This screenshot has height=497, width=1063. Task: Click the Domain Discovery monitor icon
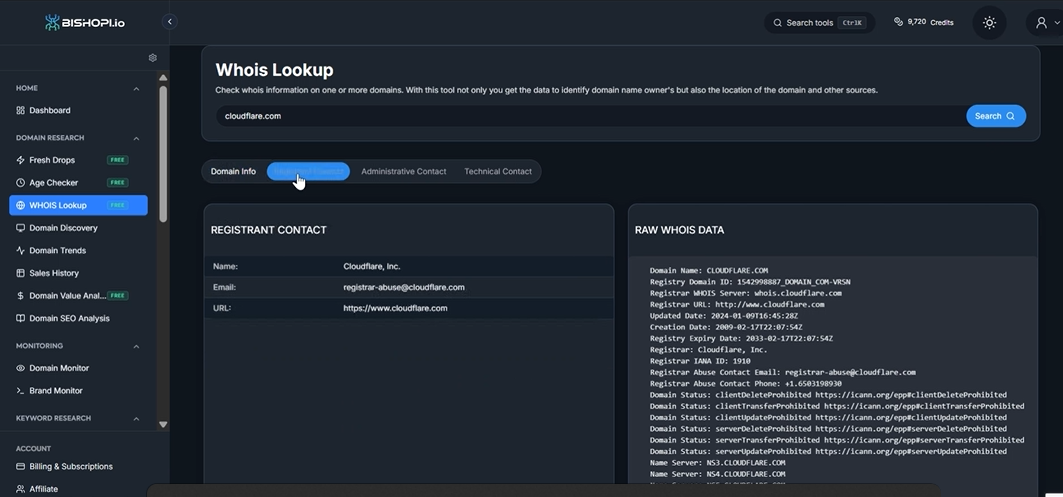click(20, 228)
